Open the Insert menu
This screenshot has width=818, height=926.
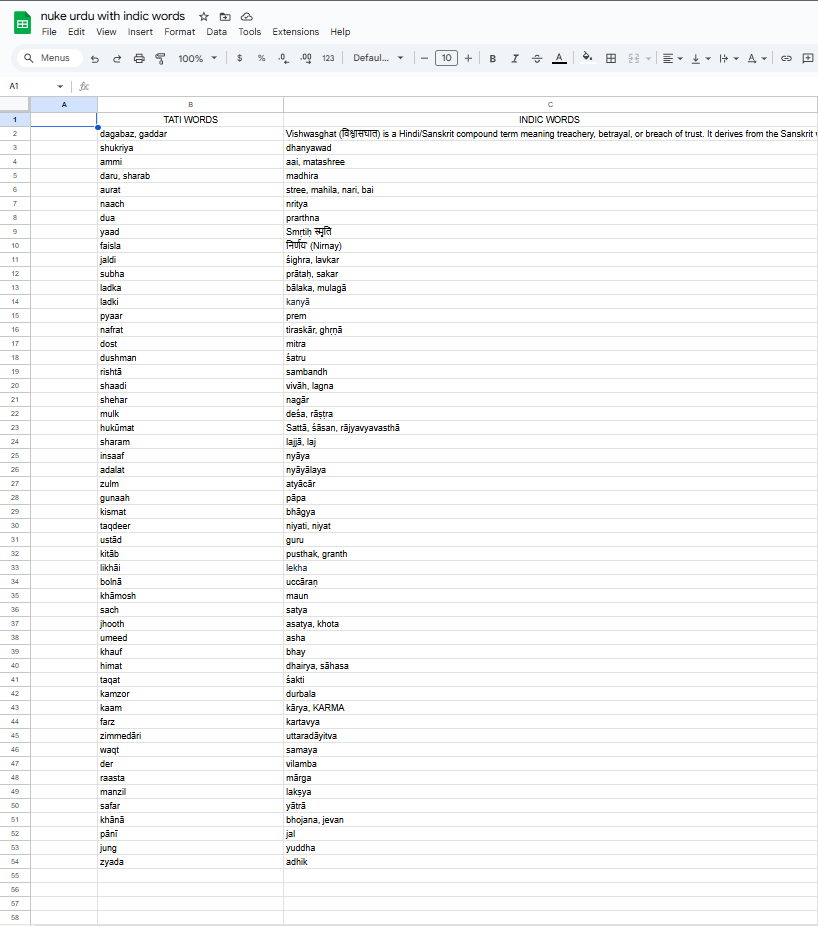[140, 32]
